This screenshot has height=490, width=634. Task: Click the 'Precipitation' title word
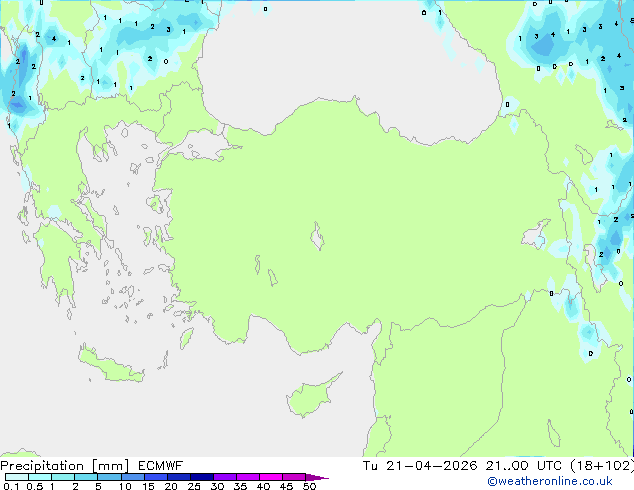pos(42,466)
